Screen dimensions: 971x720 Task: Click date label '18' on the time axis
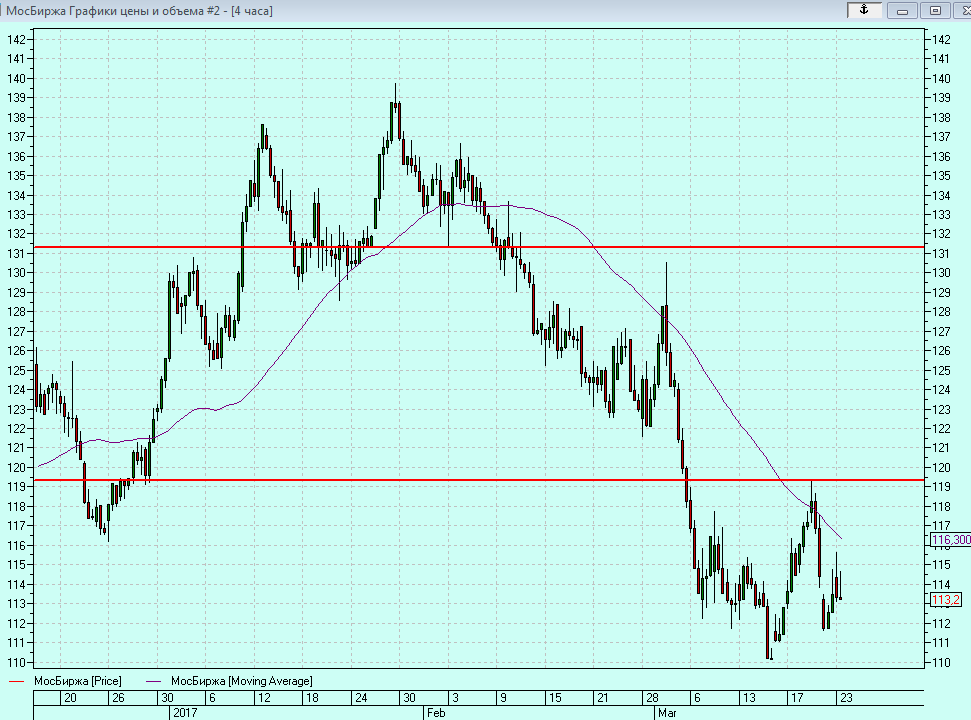[312, 698]
